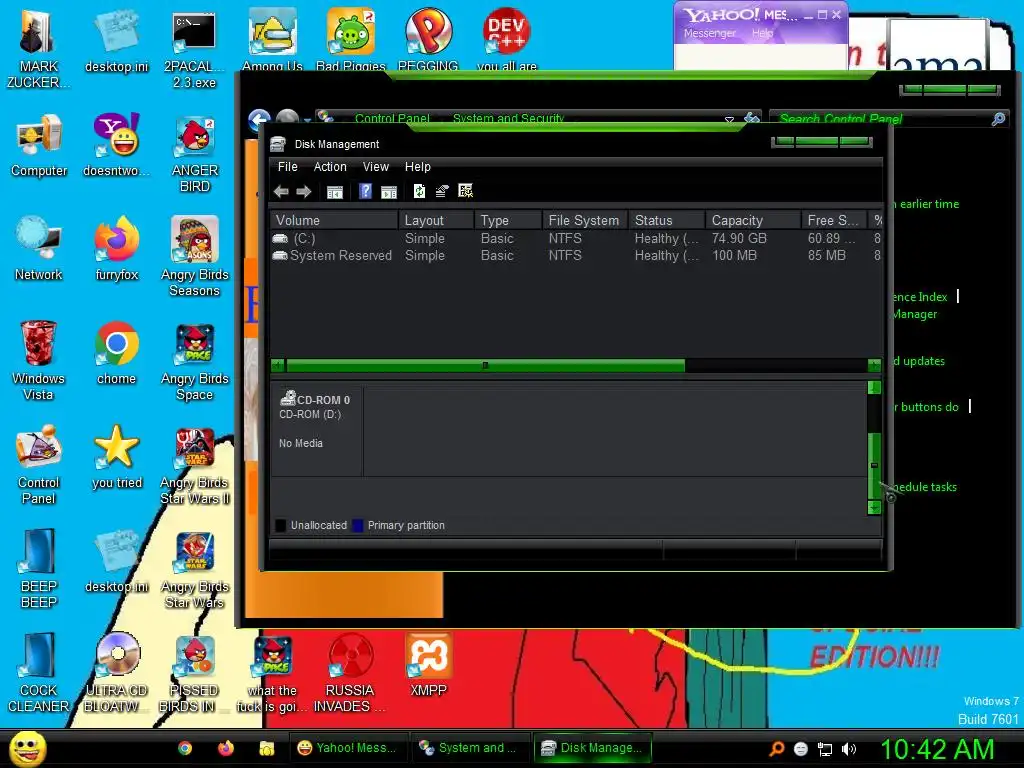Image resolution: width=1024 pixels, height=768 pixels.
Task: Open the address bar dropdown arrow
Action: (729, 120)
